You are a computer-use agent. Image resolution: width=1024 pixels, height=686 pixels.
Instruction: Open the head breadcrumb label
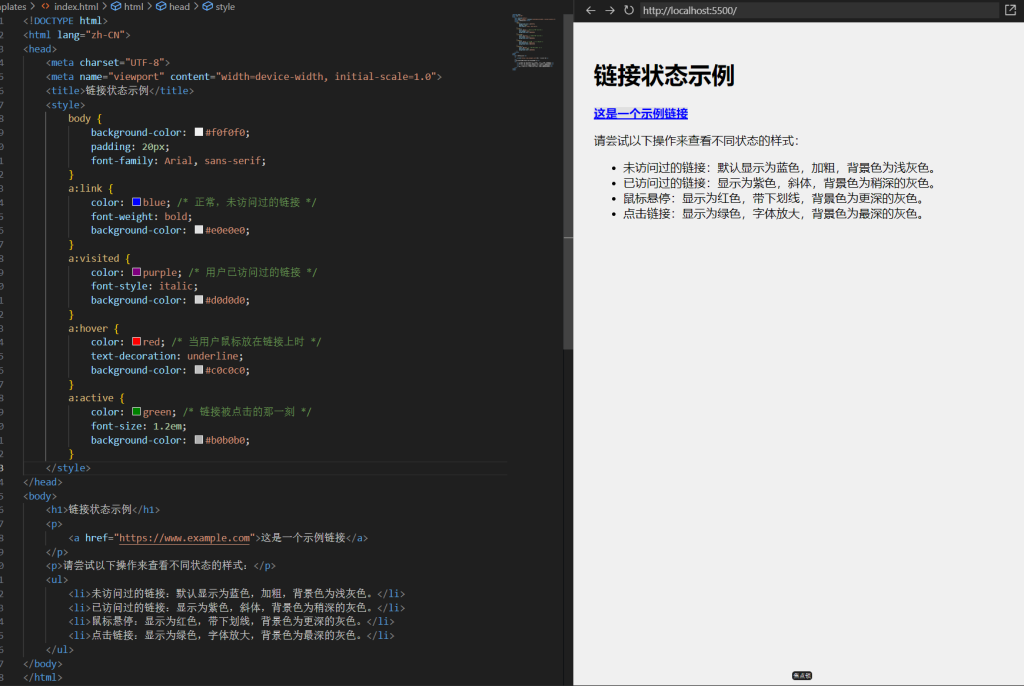(179, 6)
